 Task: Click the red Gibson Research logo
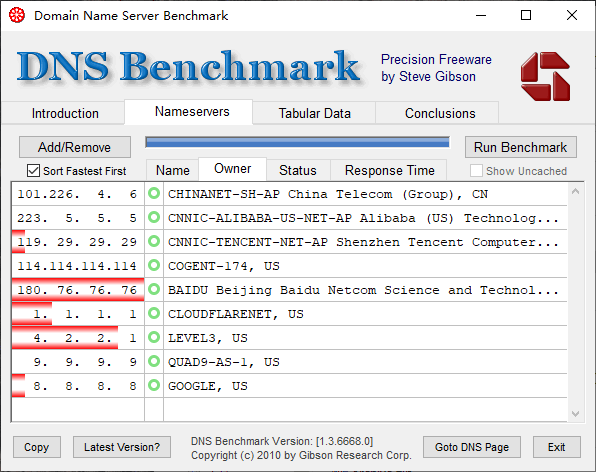point(545,76)
